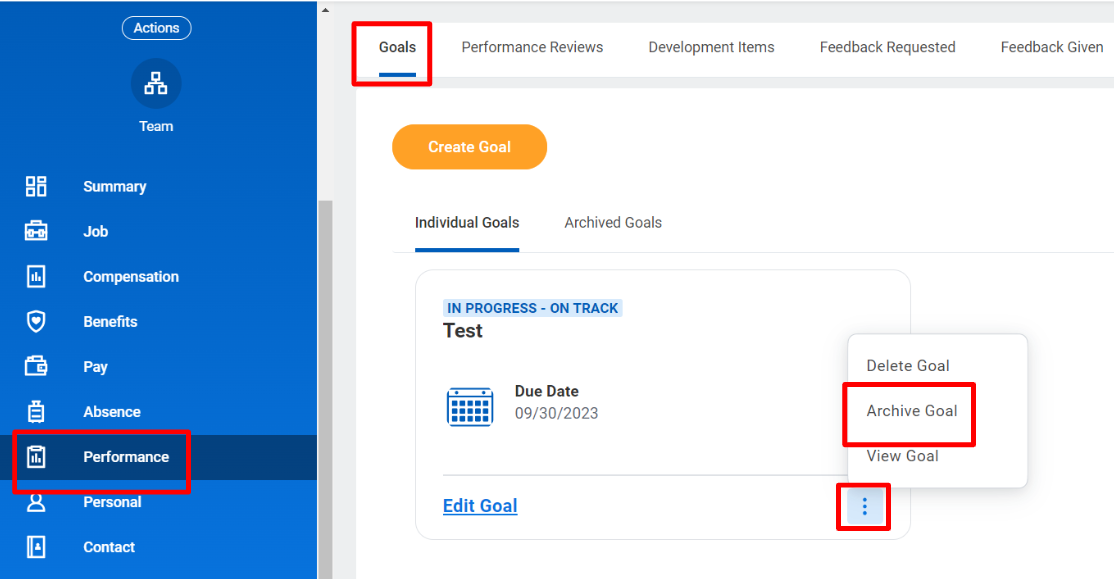Open the Archived Goals tab
The width and height of the screenshot is (1114, 579).
coord(613,222)
